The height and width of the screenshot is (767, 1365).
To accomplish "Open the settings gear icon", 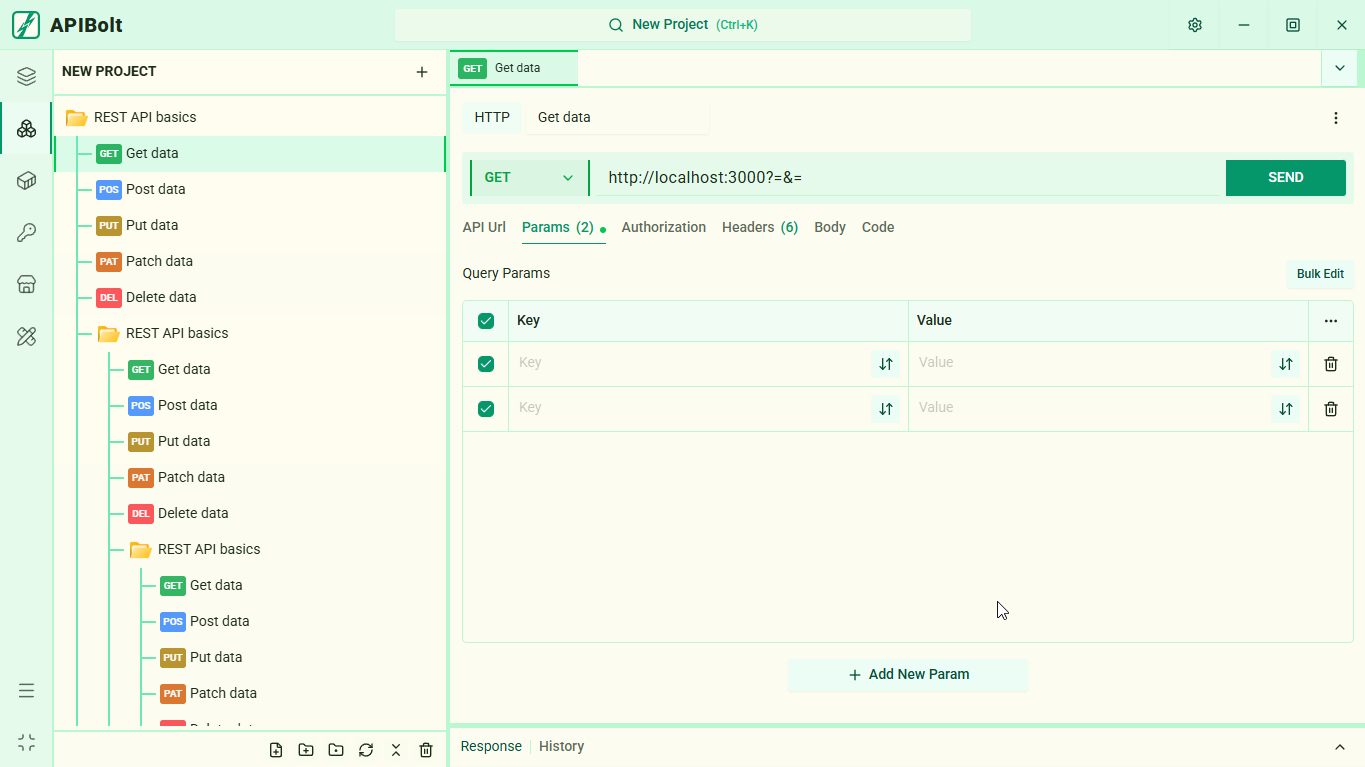I will tap(1195, 25).
